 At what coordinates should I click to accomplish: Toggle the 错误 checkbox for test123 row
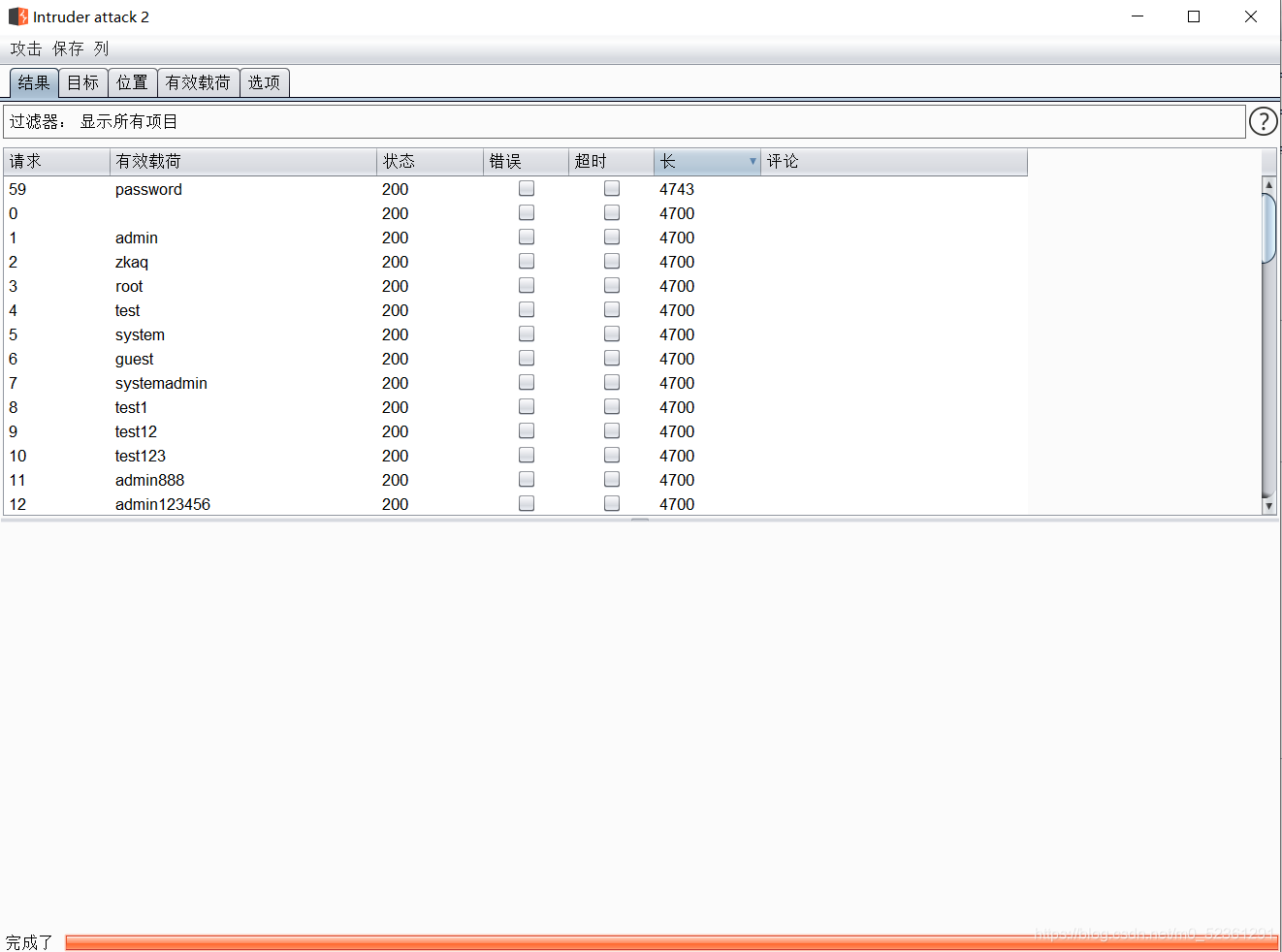[x=527, y=455]
